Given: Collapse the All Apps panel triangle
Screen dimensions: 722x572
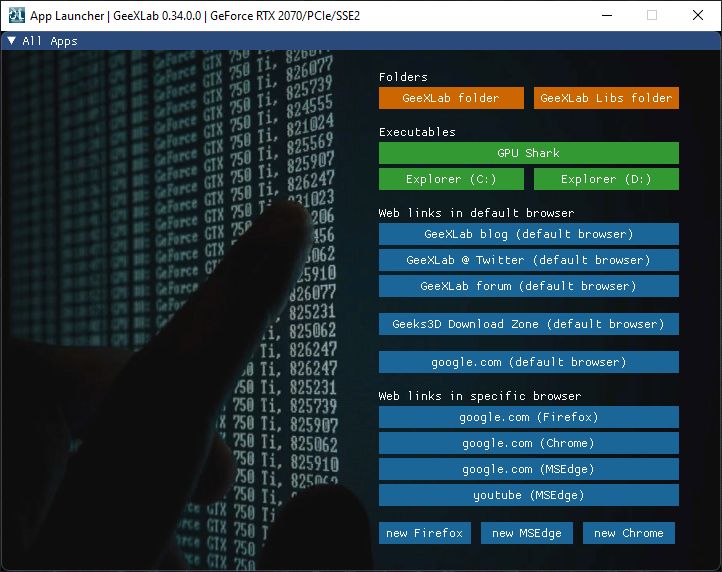Looking at the screenshot, I should tap(12, 41).
